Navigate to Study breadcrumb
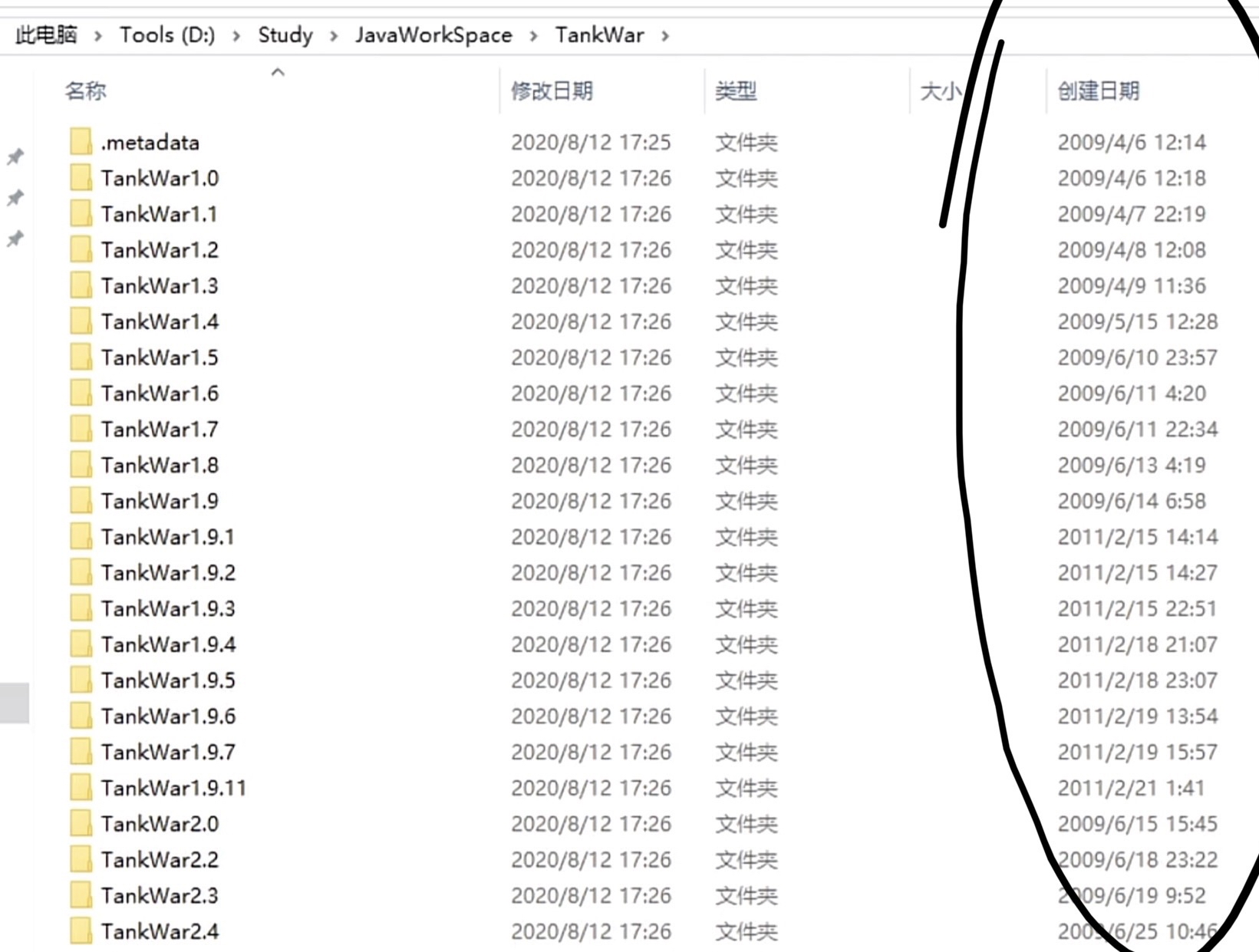This screenshot has width=1259, height=952. [285, 35]
